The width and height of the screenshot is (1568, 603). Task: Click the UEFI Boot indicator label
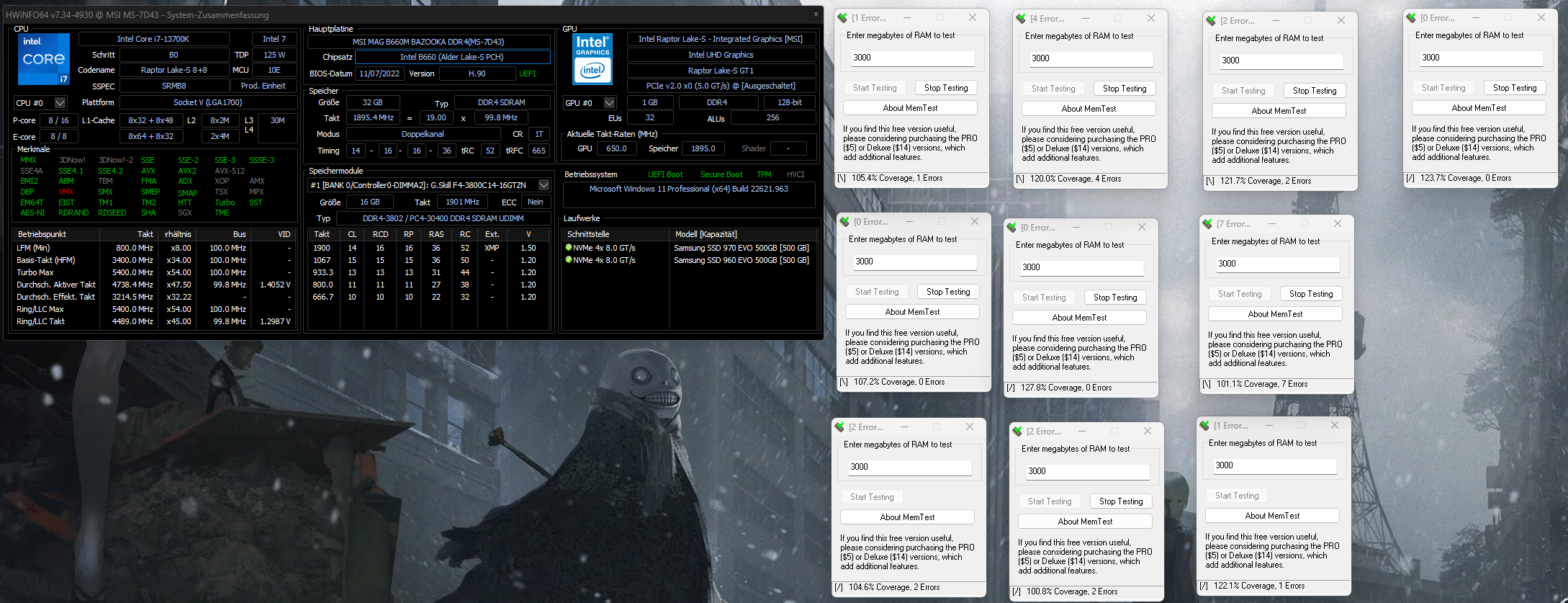(665, 174)
